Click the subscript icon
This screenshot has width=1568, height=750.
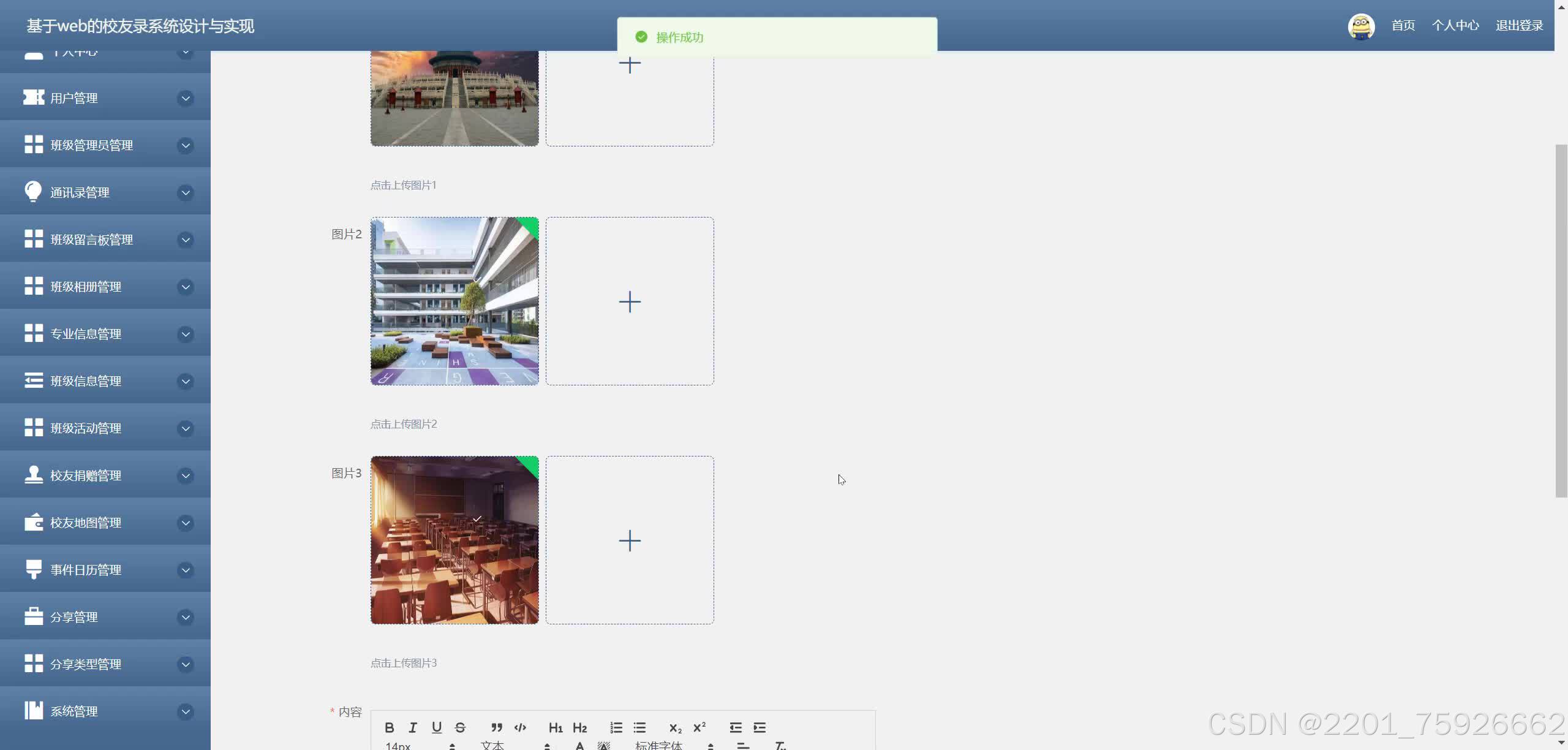[x=675, y=728]
